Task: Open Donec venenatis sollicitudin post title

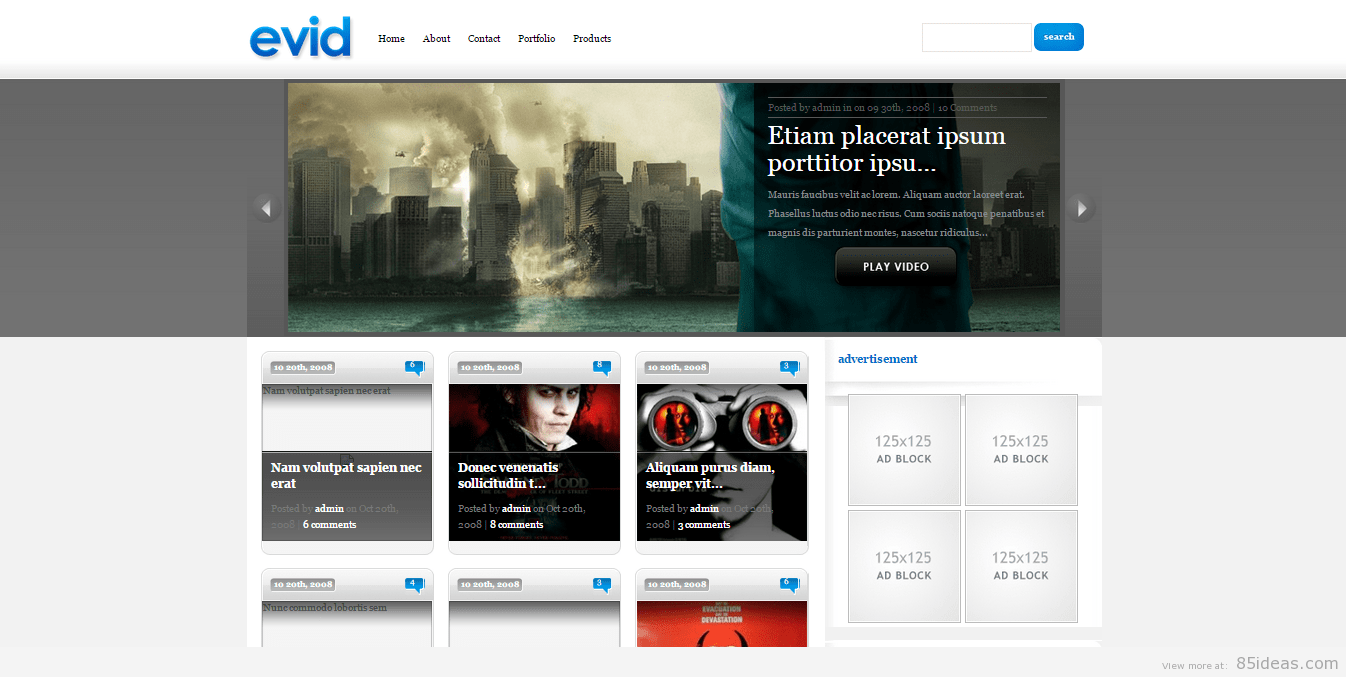Action: click(508, 475)
